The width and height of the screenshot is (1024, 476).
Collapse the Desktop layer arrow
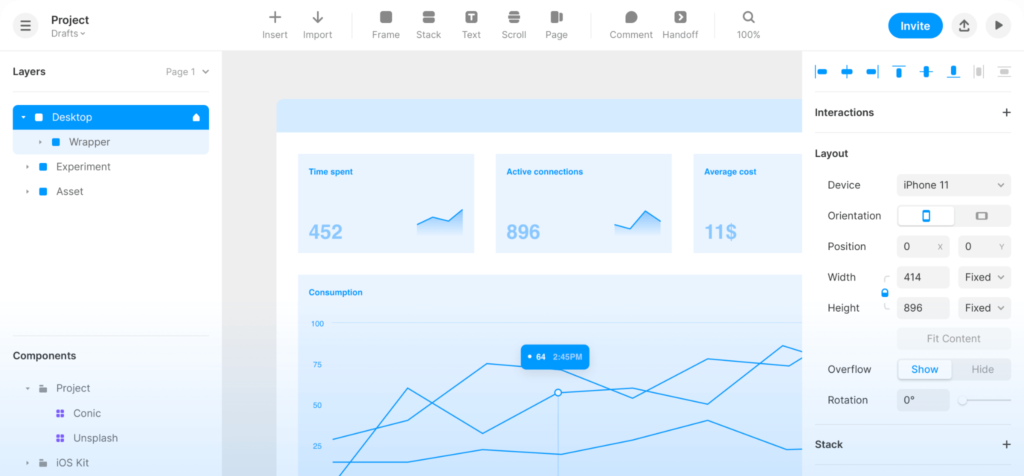(24, 118)
